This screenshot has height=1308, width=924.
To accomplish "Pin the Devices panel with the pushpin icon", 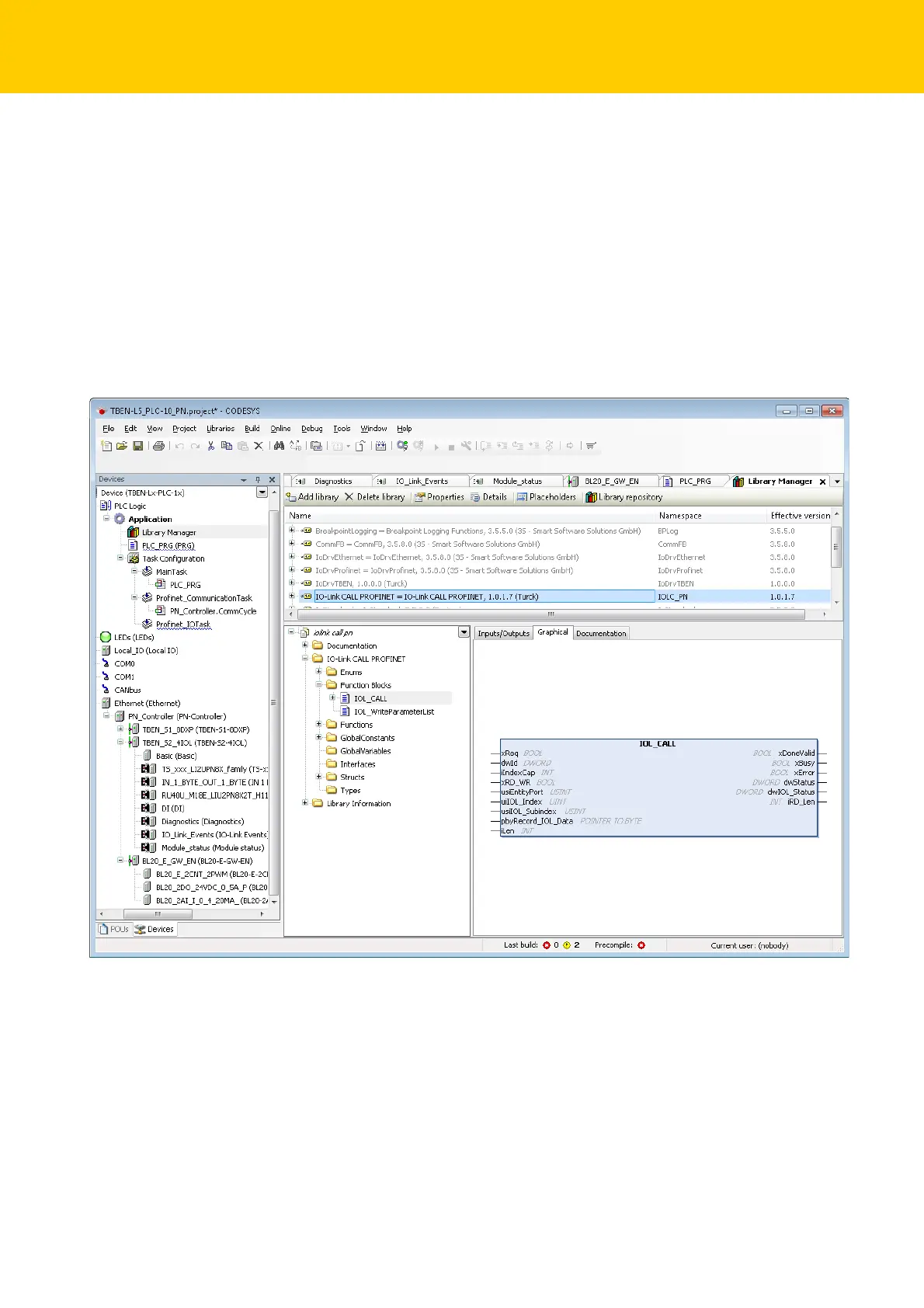I will (x=258, y=480).
